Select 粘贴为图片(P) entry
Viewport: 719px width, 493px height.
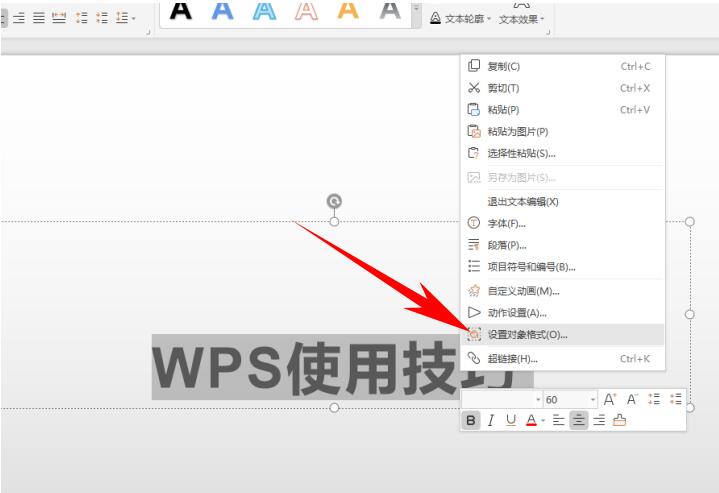click(x=563, y=132)
